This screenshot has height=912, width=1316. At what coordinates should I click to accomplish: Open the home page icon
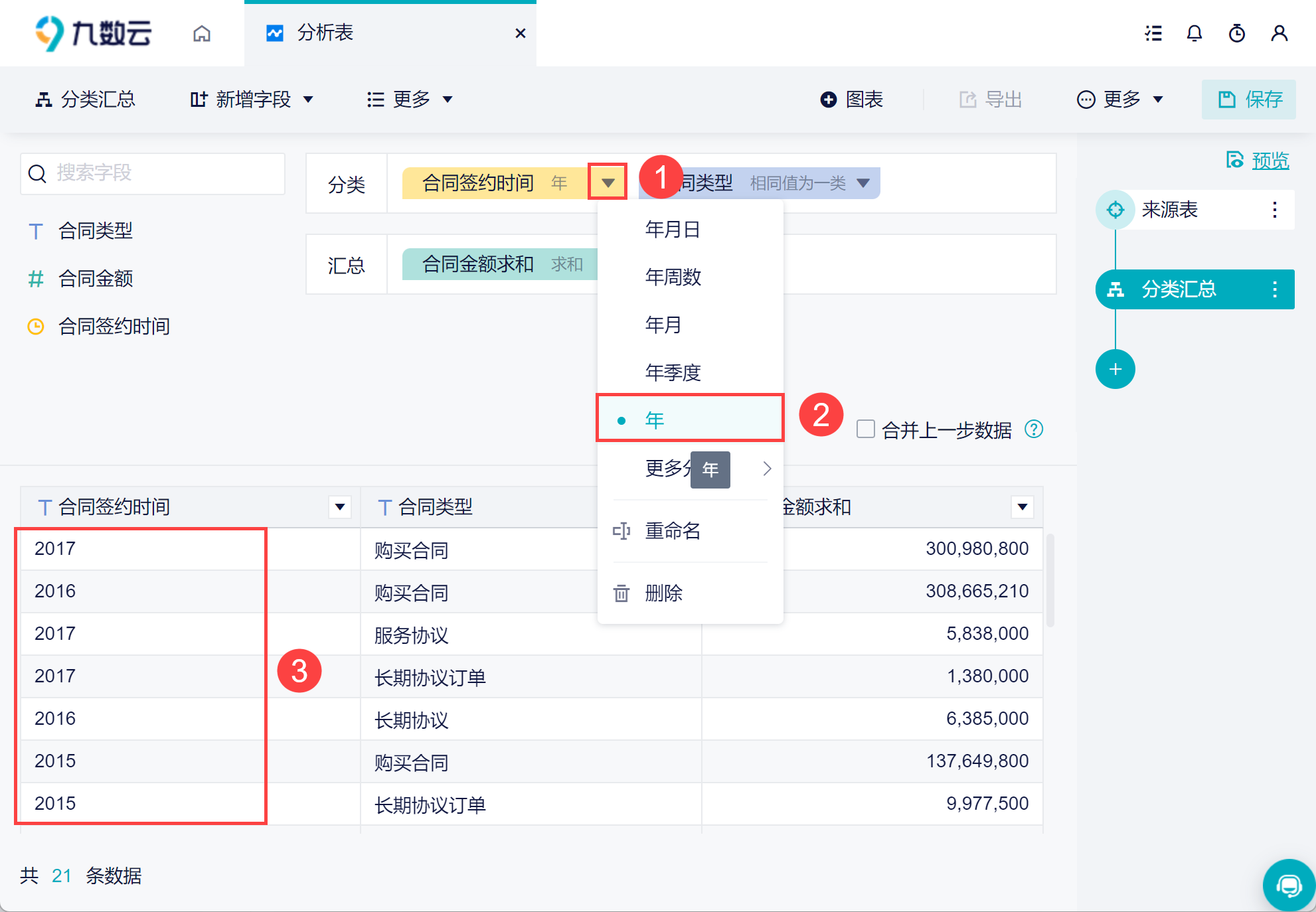tap(202, 33)
